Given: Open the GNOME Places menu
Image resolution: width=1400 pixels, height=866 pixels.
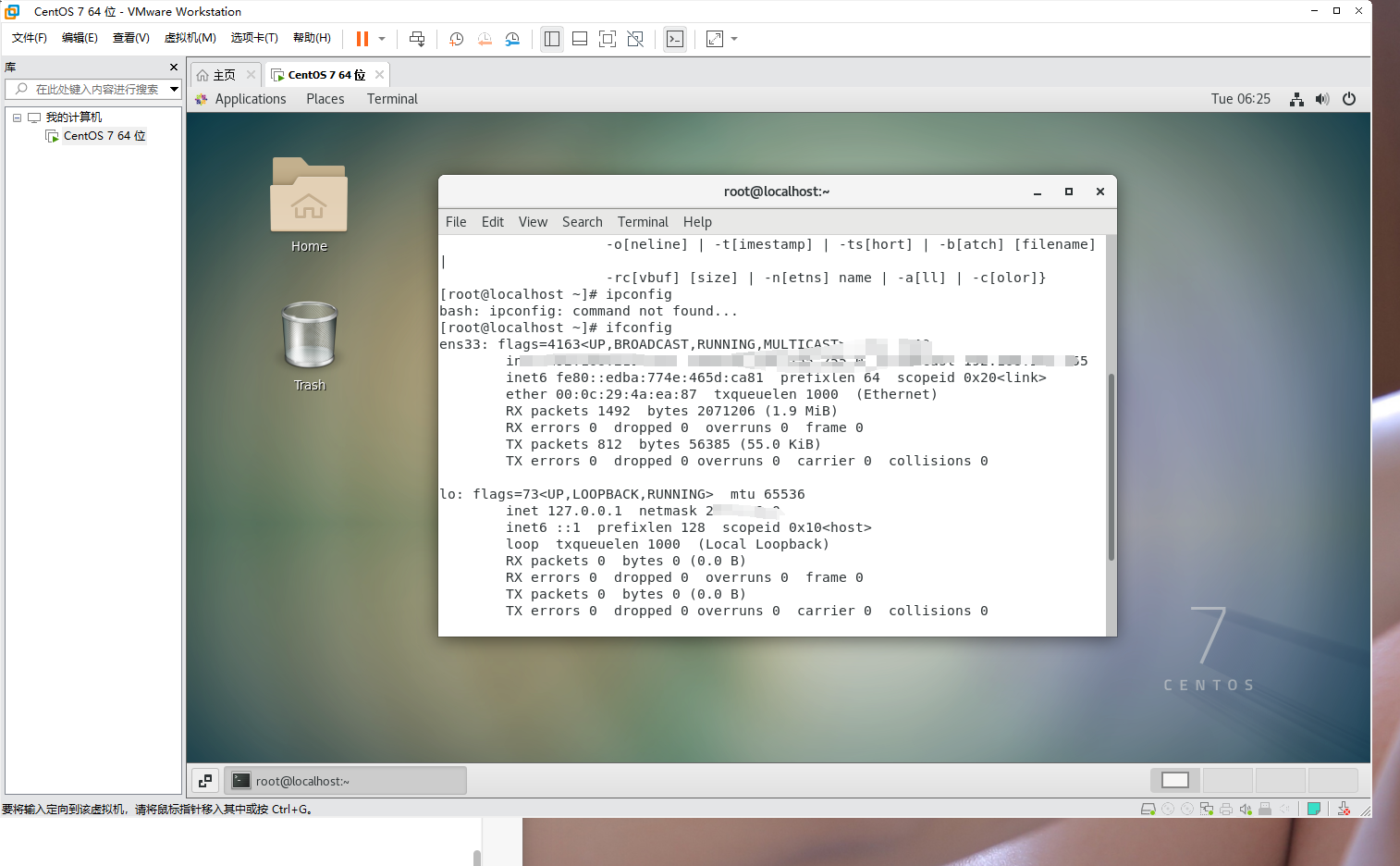Looking at the screenshot, I should (x=325, y=99).
